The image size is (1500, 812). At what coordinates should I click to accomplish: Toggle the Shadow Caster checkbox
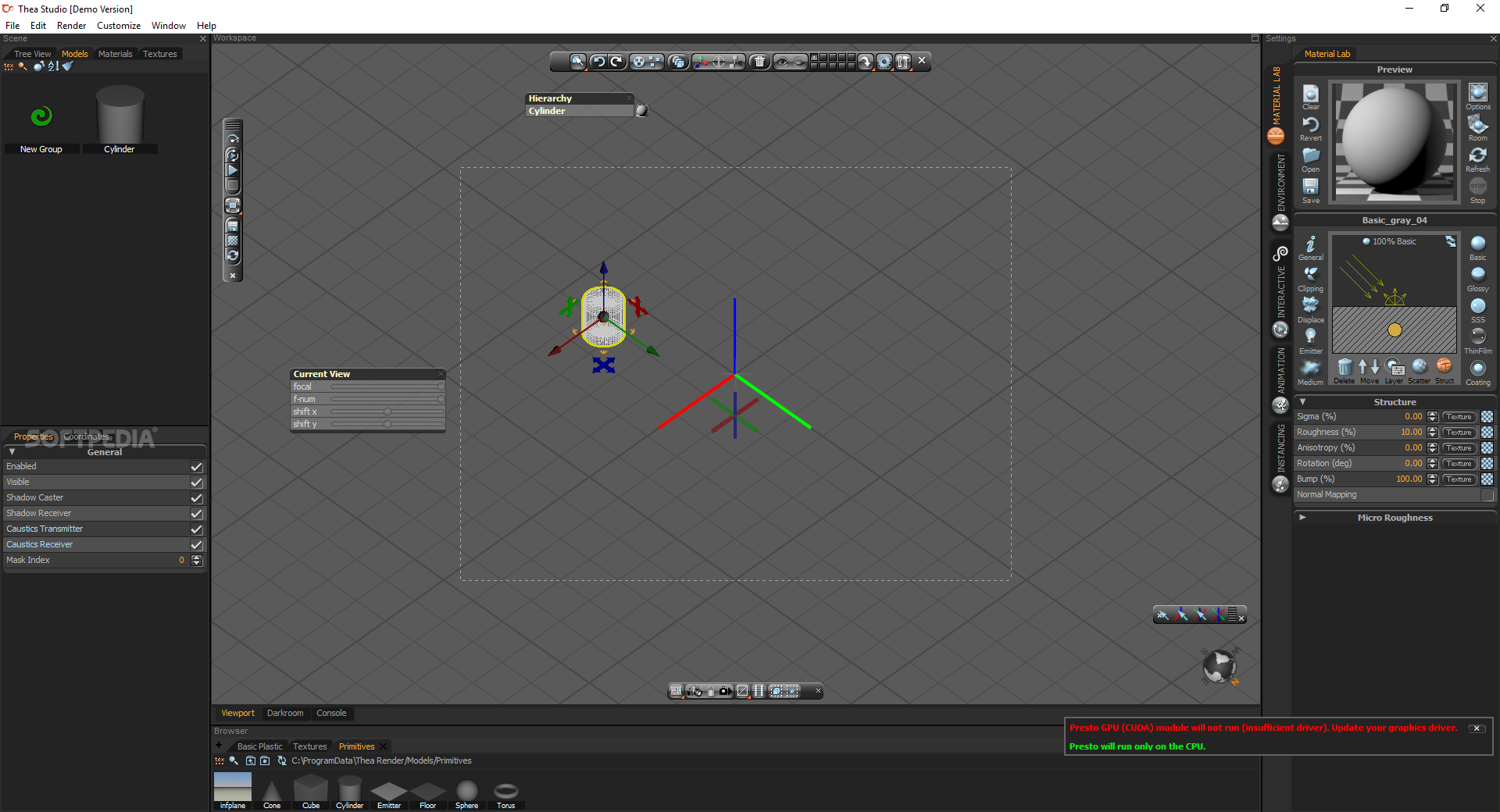197,498
